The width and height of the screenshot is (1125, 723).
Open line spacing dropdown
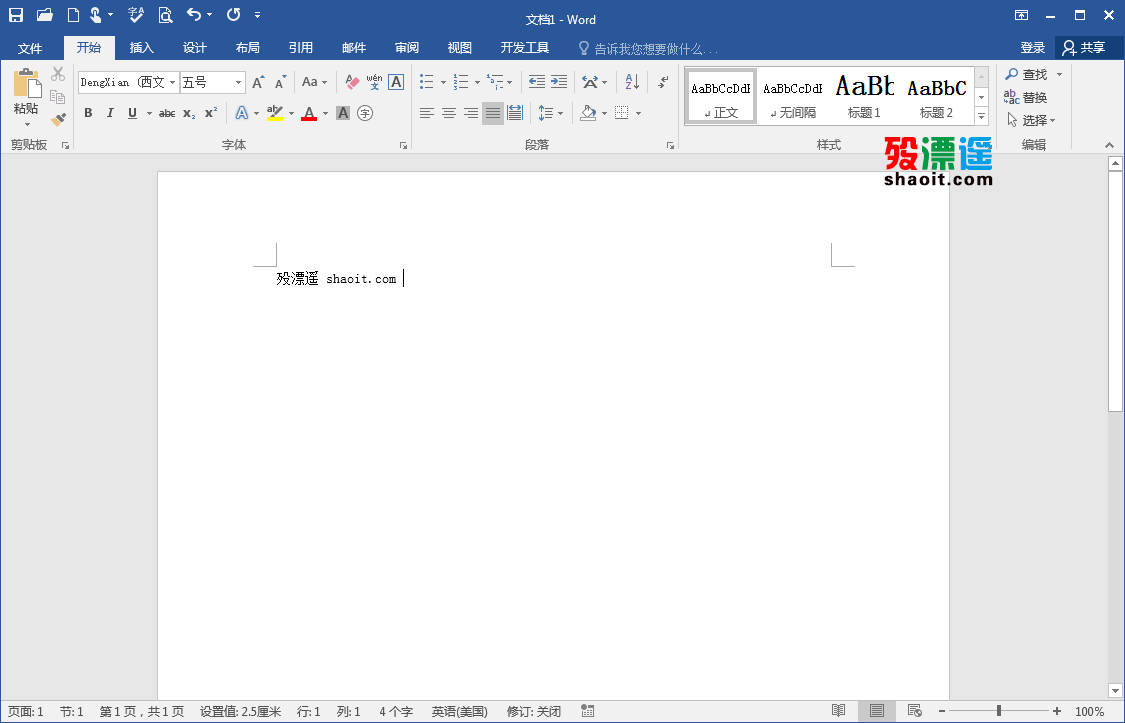click(551, 113)
